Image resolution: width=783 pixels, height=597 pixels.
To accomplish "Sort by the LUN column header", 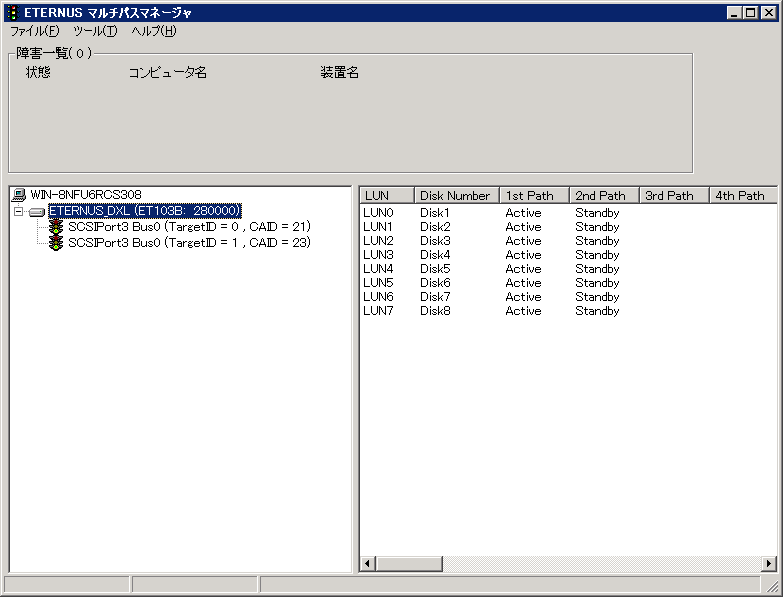I will 386,195.
